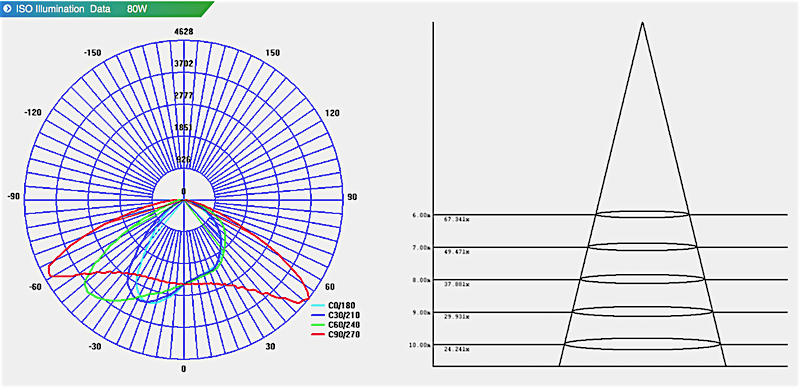Click the 3702 ring scale label
800x388 pixels.
(x=184, y=64)
